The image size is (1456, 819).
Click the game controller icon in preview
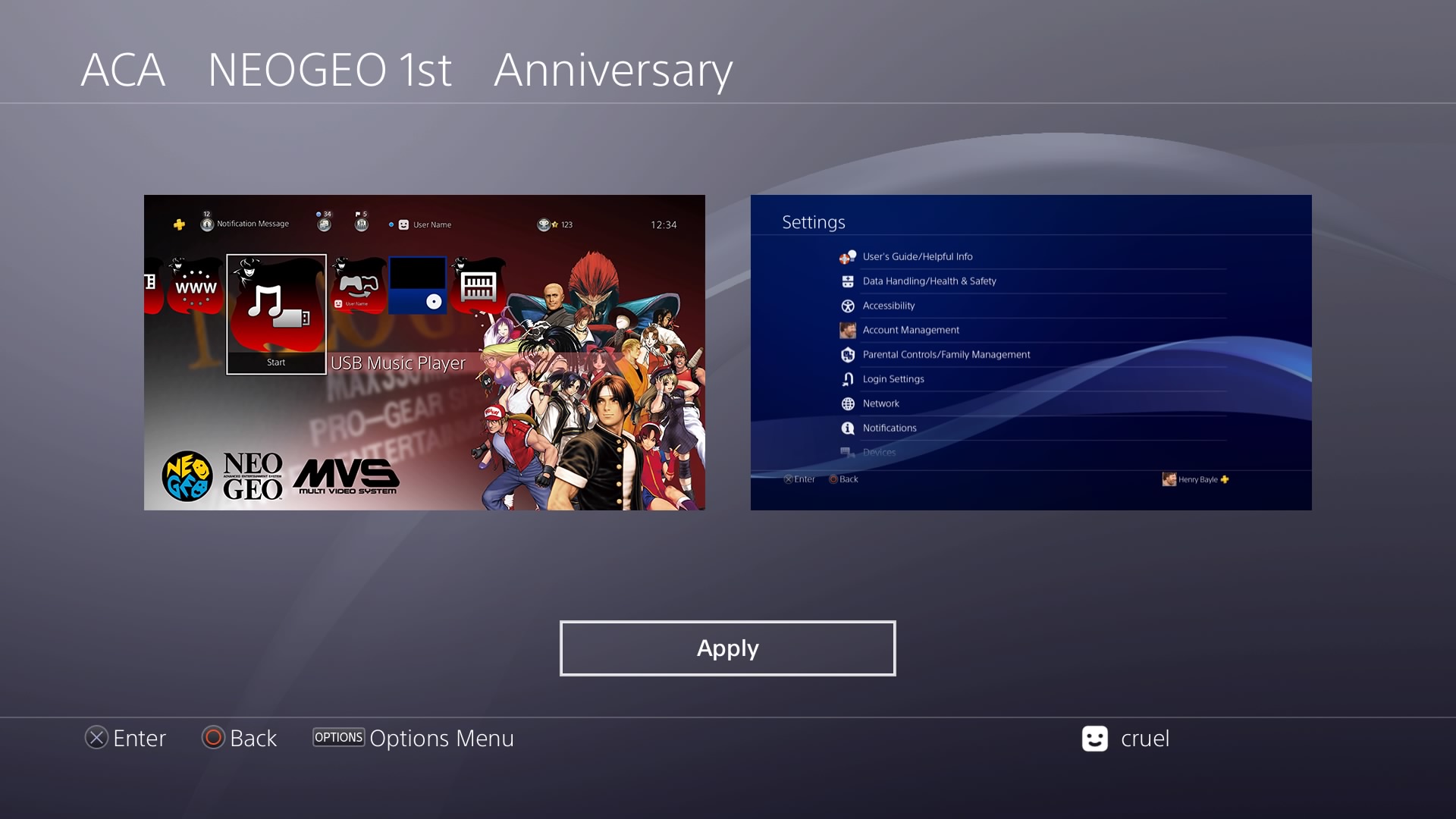358,285
